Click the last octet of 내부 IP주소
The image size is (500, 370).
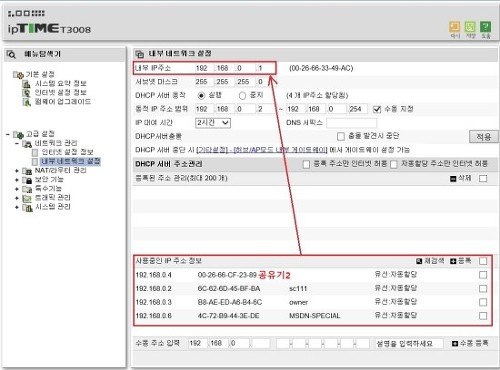coord(265,68)
